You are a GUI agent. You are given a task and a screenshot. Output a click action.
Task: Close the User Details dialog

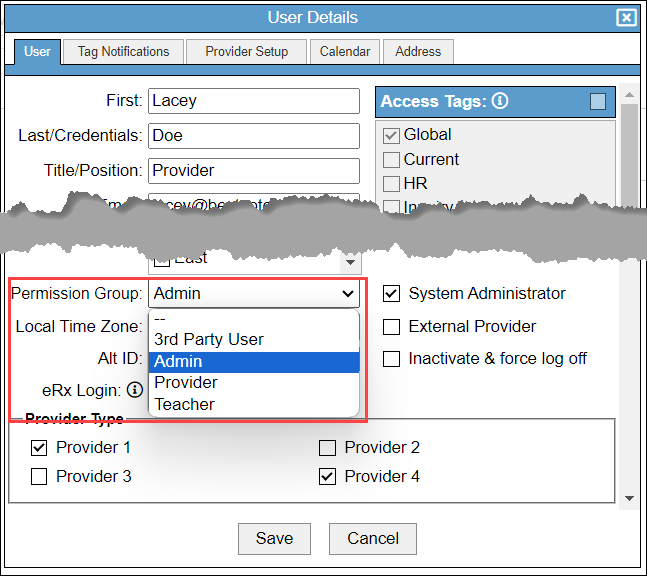pyautogui.click(x=626, y=17)
